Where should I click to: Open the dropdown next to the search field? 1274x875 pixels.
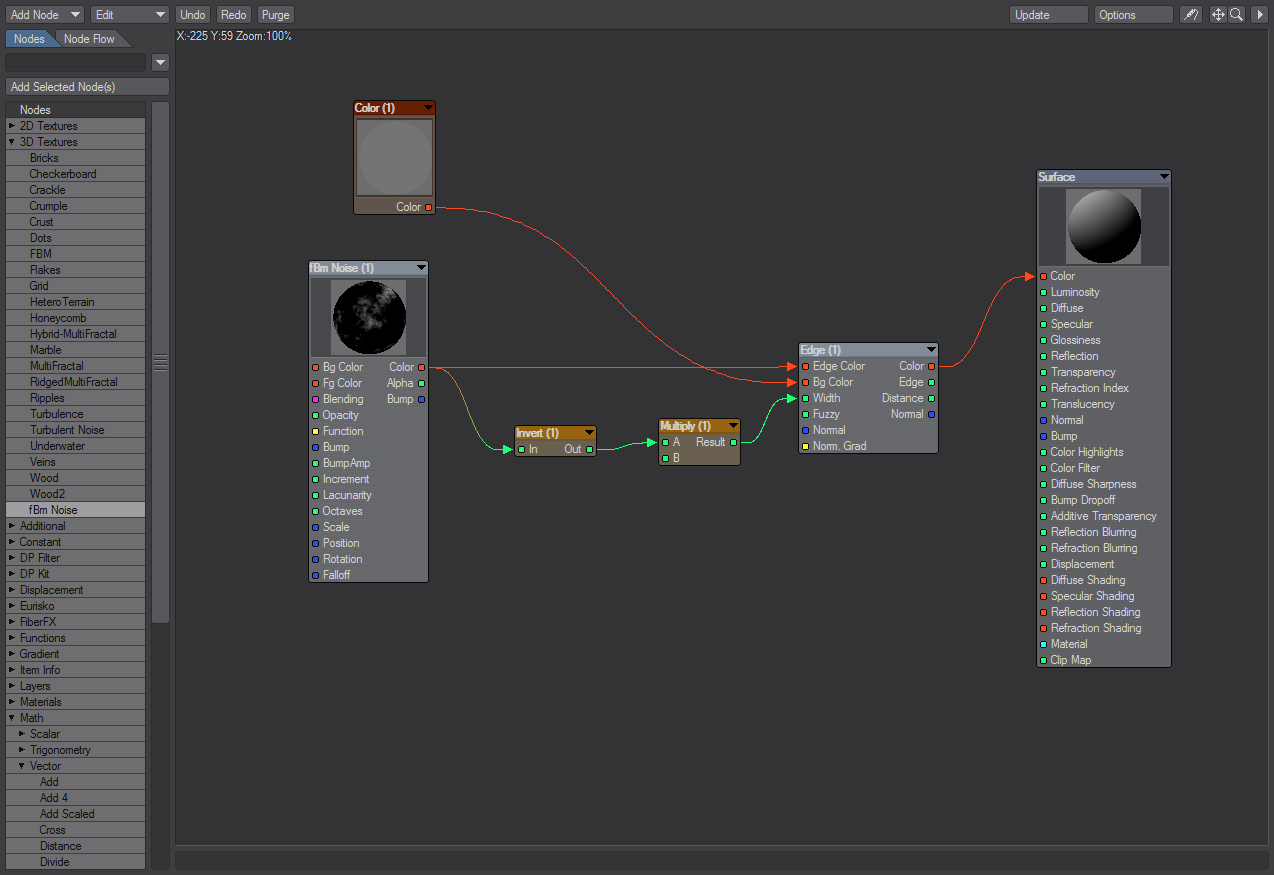[160, 63]
